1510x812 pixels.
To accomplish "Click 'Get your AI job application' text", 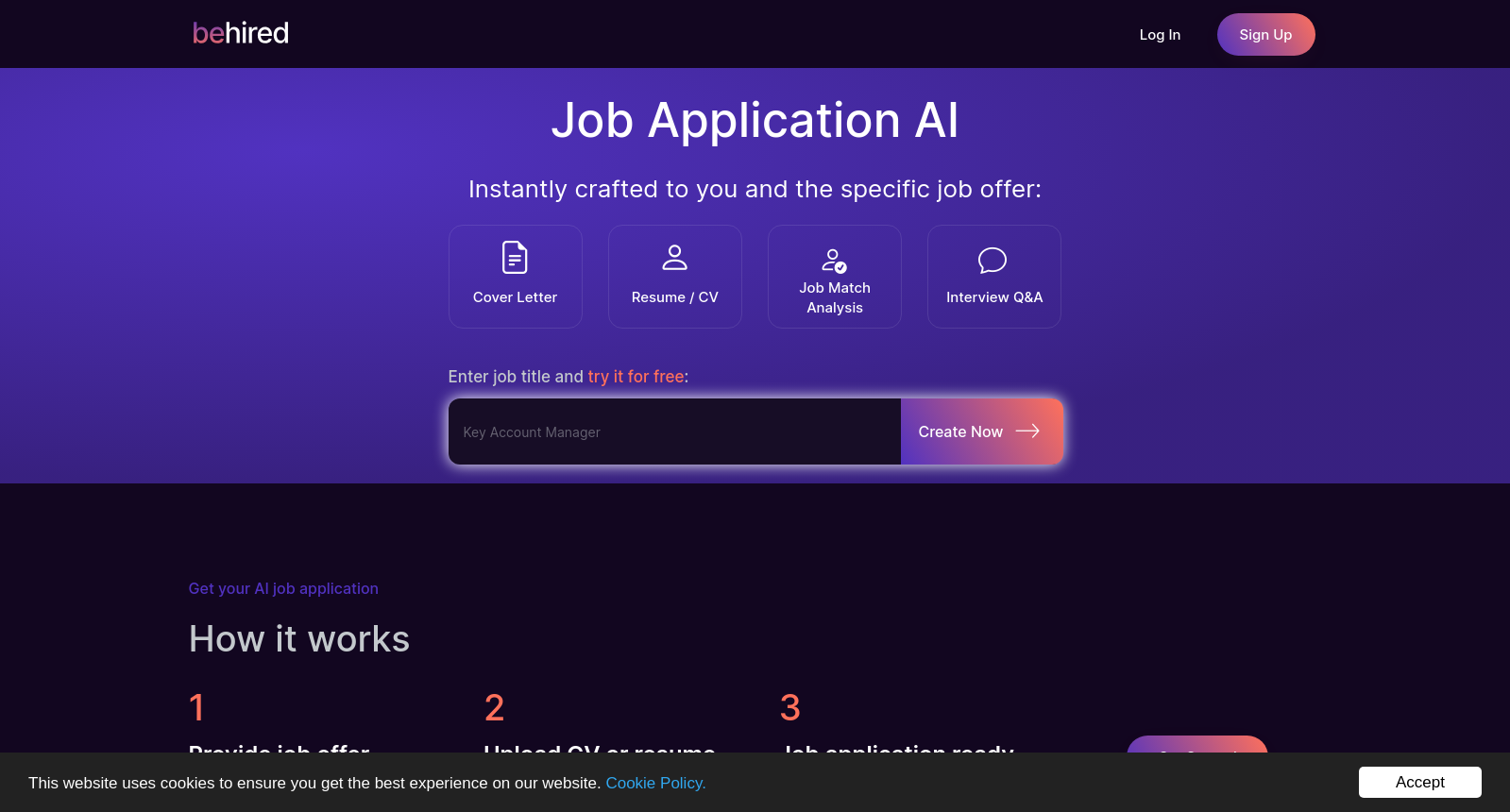I will click(283, 588).
